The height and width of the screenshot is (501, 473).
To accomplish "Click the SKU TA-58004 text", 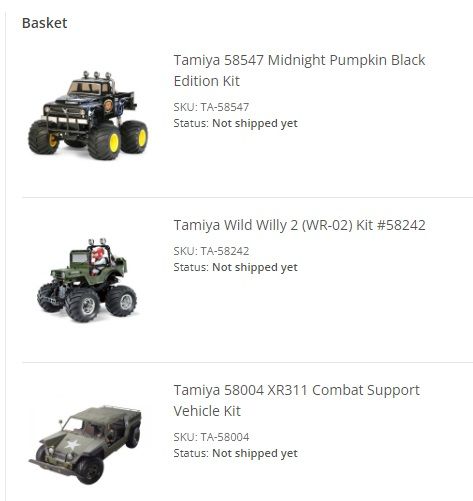I will pos(211,437).
